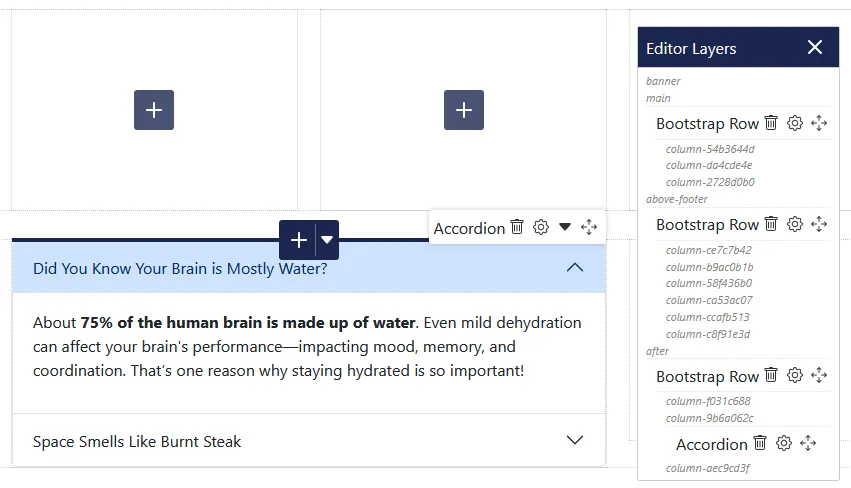Open Accordion settings gear in floating toolbar
The width and height of the screenshot is (851, 488).
[x=541, y=227]
